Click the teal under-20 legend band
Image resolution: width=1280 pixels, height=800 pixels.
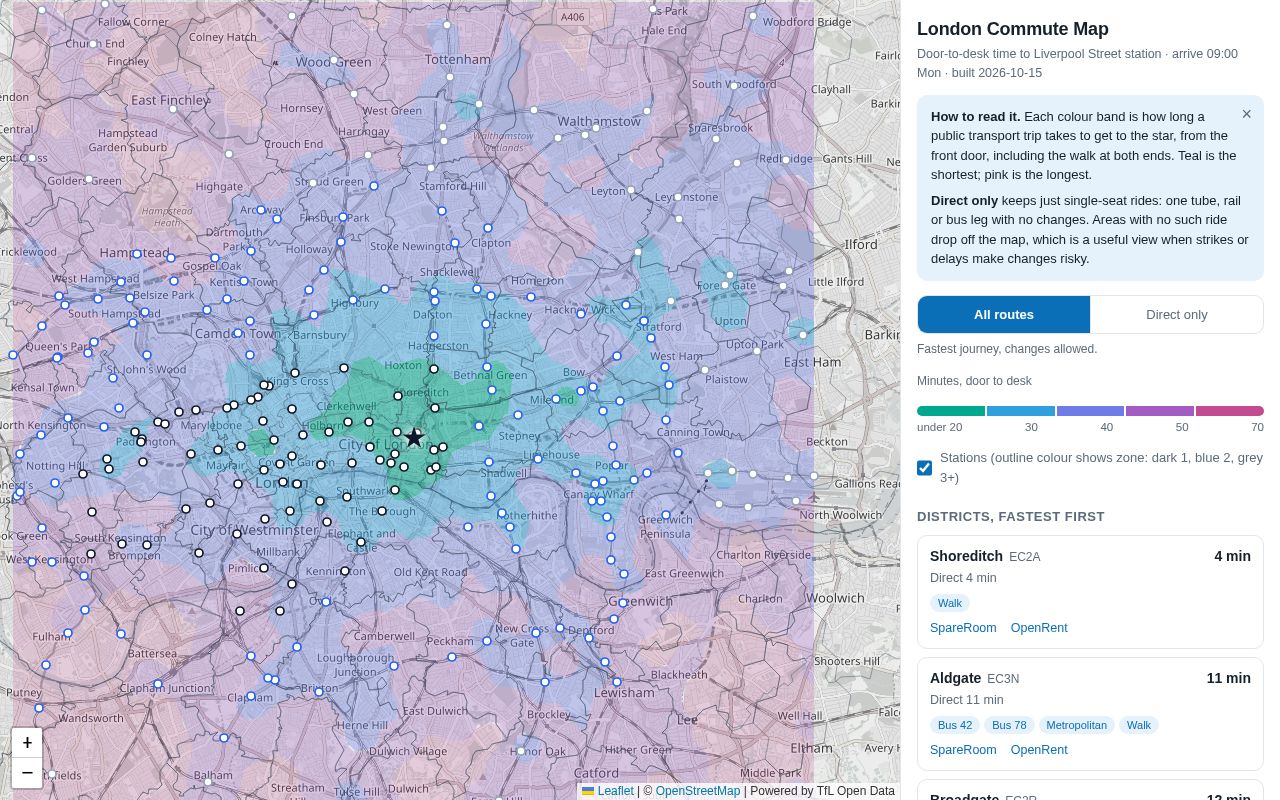[951, 411]
